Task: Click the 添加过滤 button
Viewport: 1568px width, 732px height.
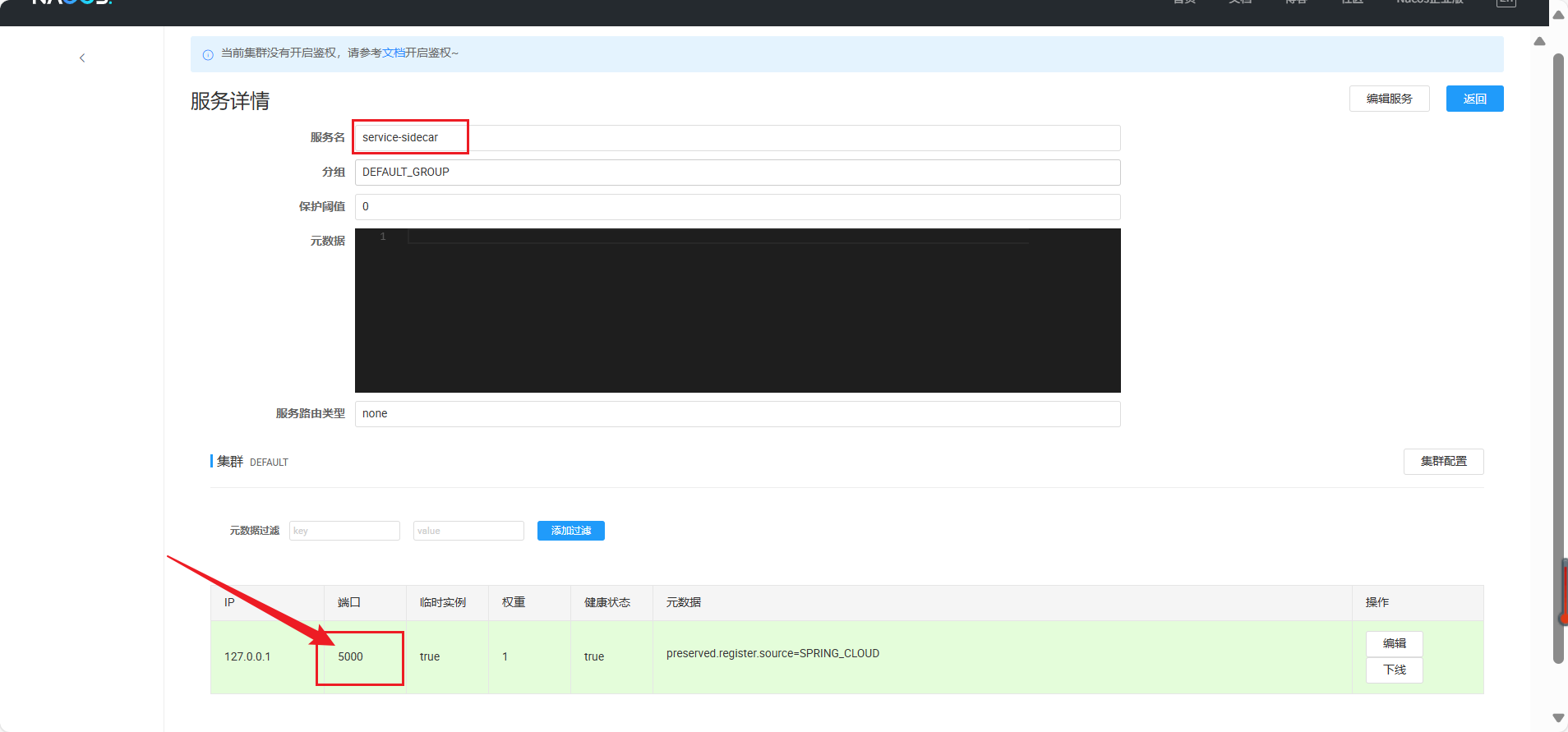Action: click(x=571, y=531)
